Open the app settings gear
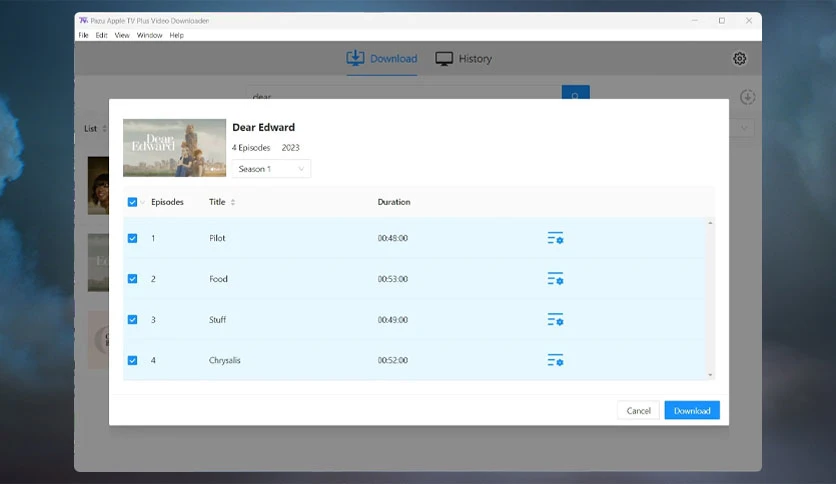The height and width of the screenshot is (484, 836). (x=740, y=59)
